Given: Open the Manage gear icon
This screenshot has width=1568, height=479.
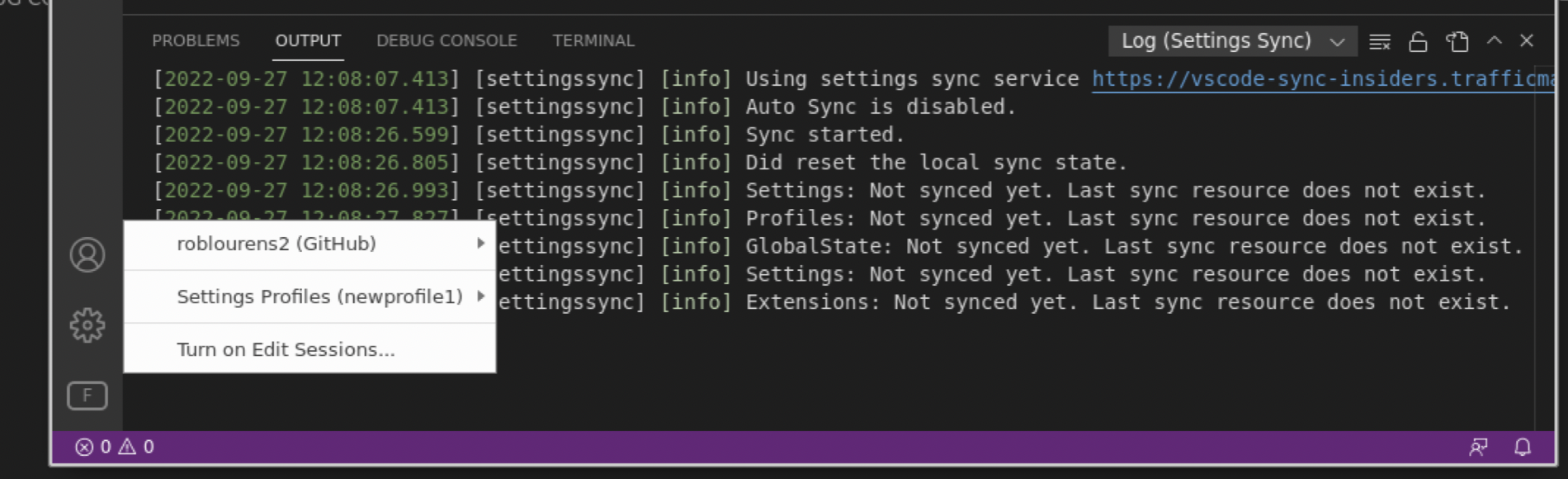Looking at the screenshot, I should [87, 325].
